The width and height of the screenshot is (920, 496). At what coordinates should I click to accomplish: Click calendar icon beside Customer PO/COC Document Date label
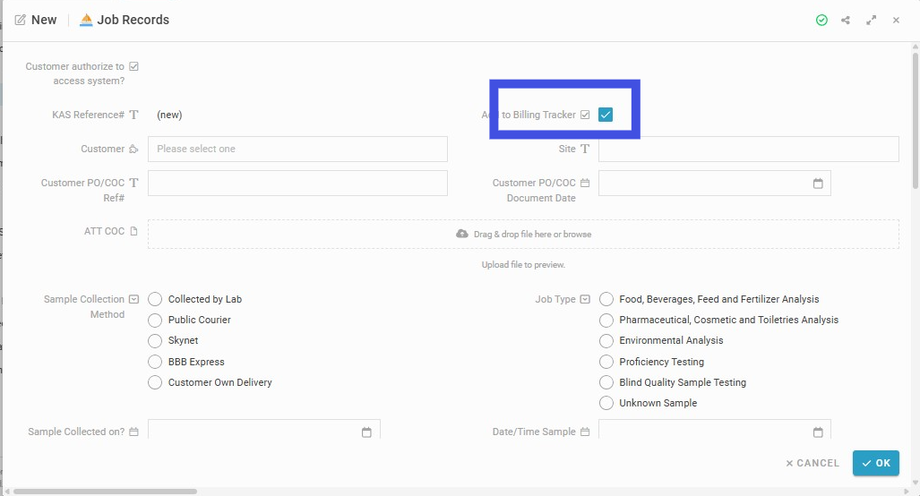(585, 183)
